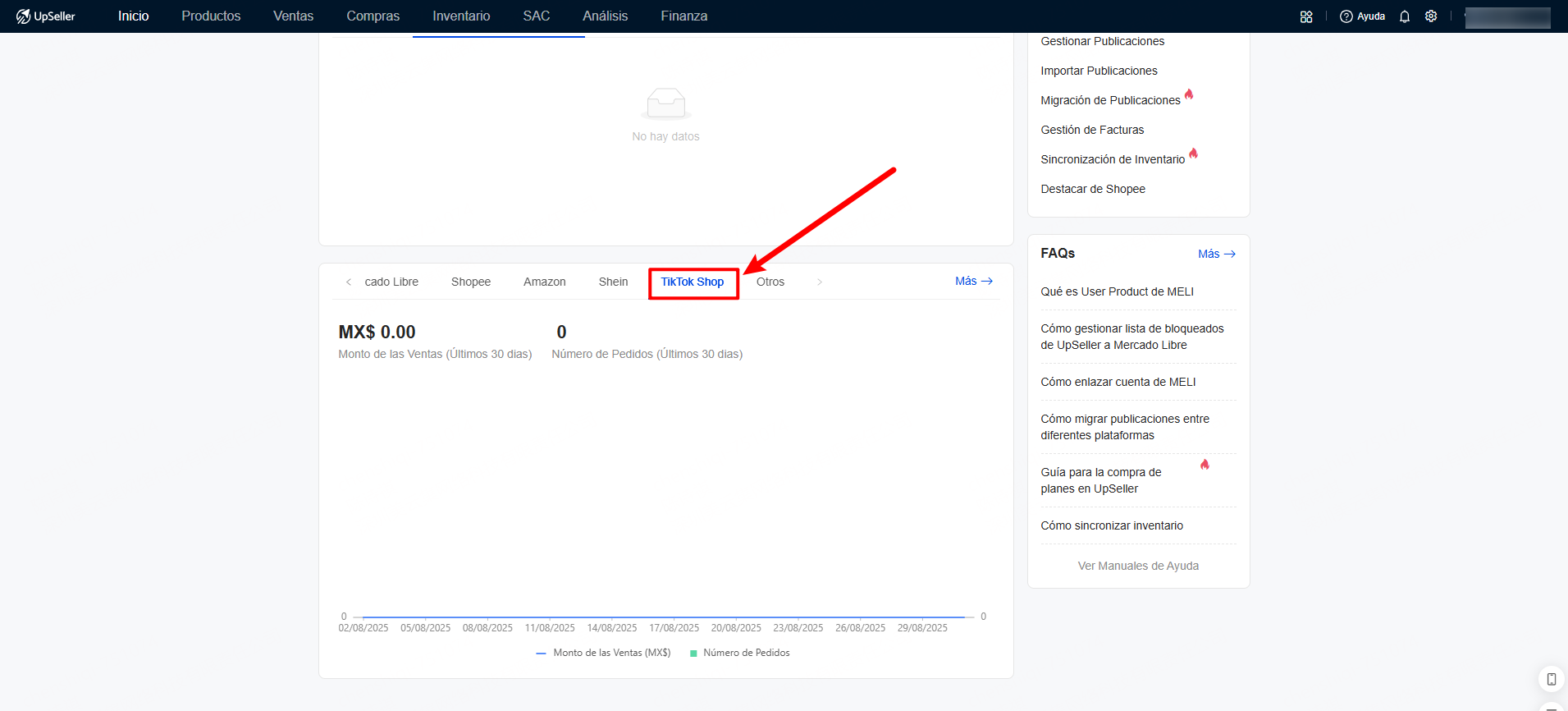This screenshot has width=1568, height=711.
Task: Open Ver Manuales de Ayuda
Action: pos(1138,566)
